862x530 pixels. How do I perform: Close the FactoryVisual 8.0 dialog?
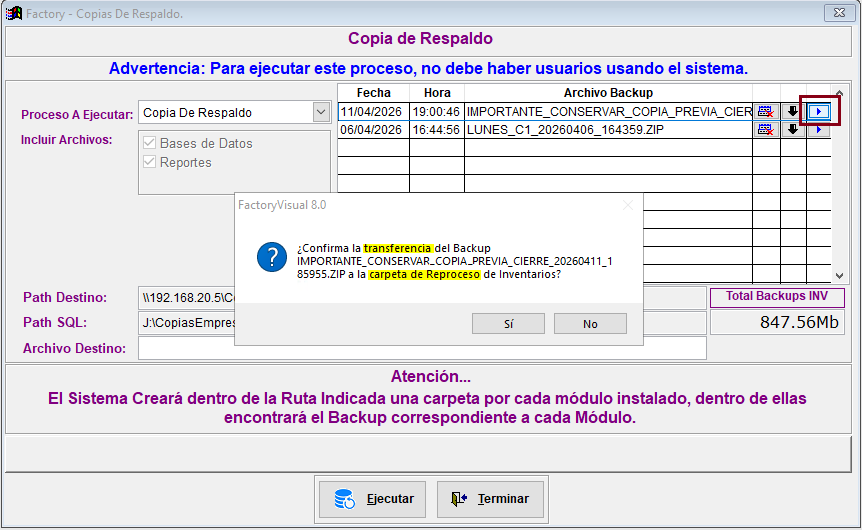[x=628, y=205]
